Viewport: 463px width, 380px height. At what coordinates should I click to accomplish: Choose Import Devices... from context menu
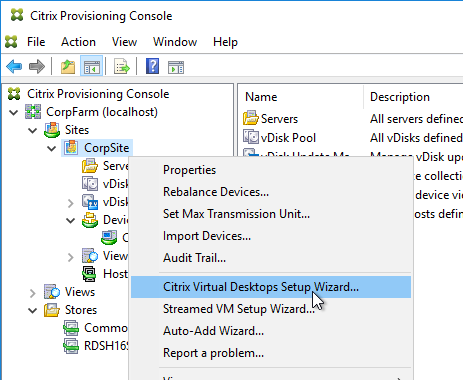tap(271, 236)
